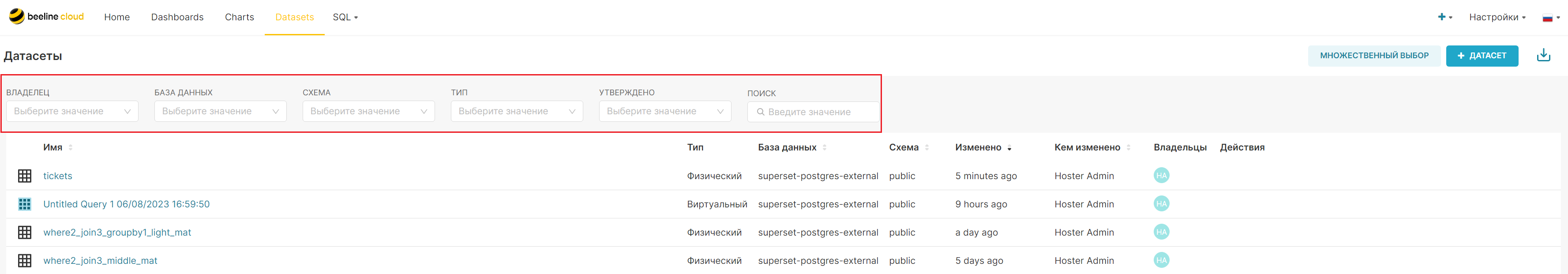Click the Действия column header
The image size is (1568, 274).
coord(1242,147)
